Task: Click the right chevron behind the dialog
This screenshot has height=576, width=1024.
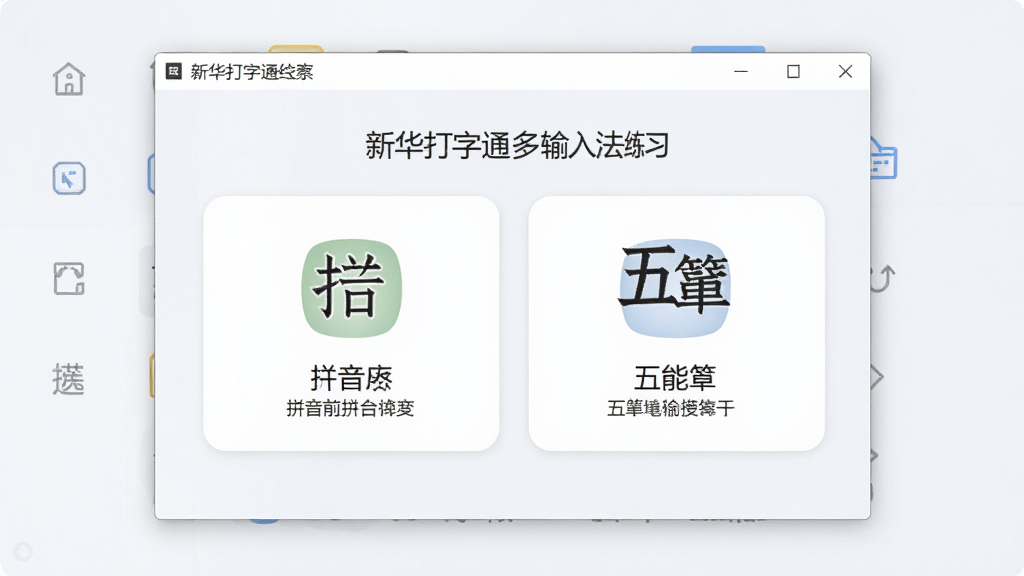Action: point(877,377)
